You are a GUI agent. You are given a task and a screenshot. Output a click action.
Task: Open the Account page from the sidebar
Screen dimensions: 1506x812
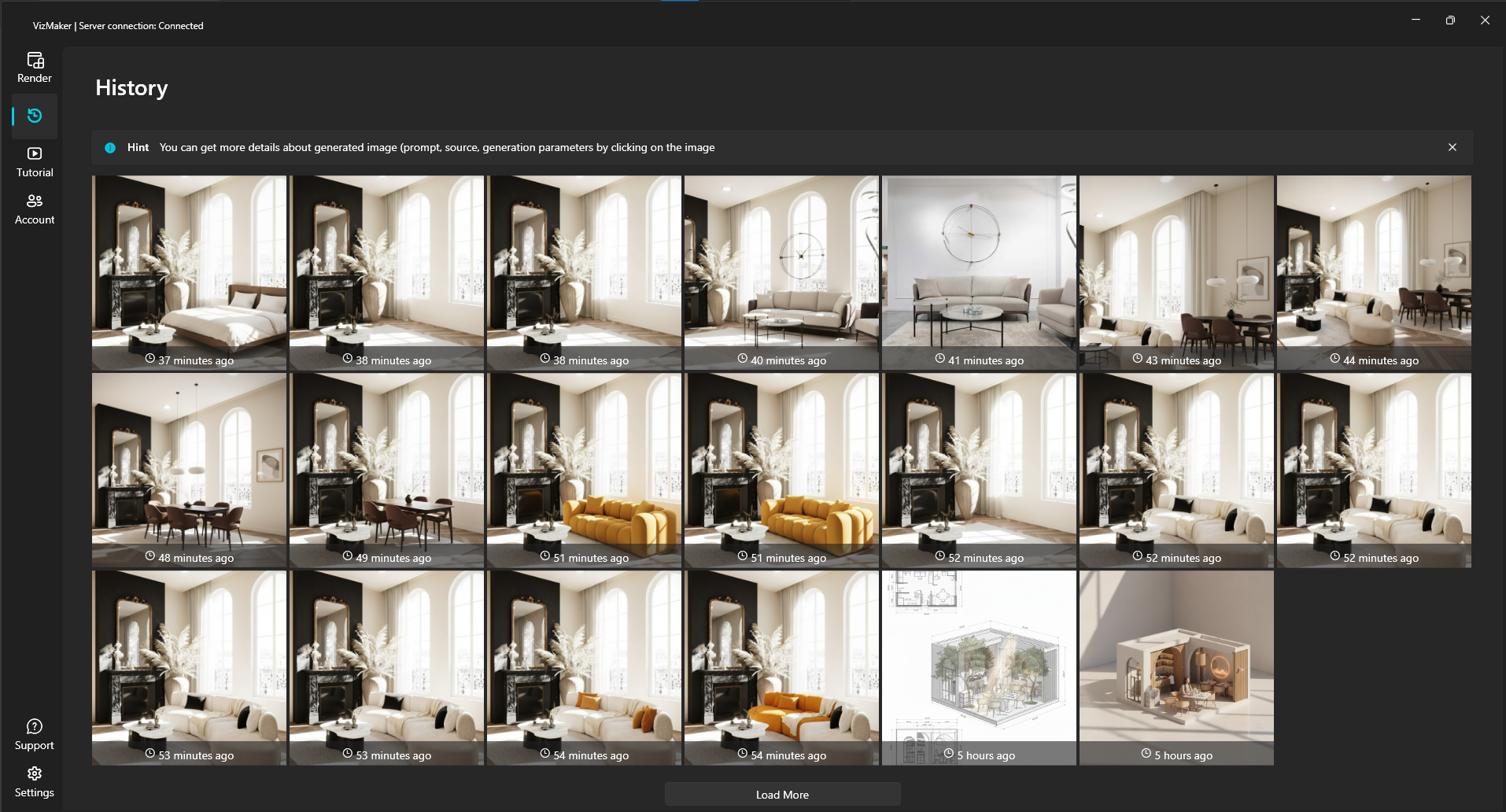pyautogui.click(x=34, y=201)
